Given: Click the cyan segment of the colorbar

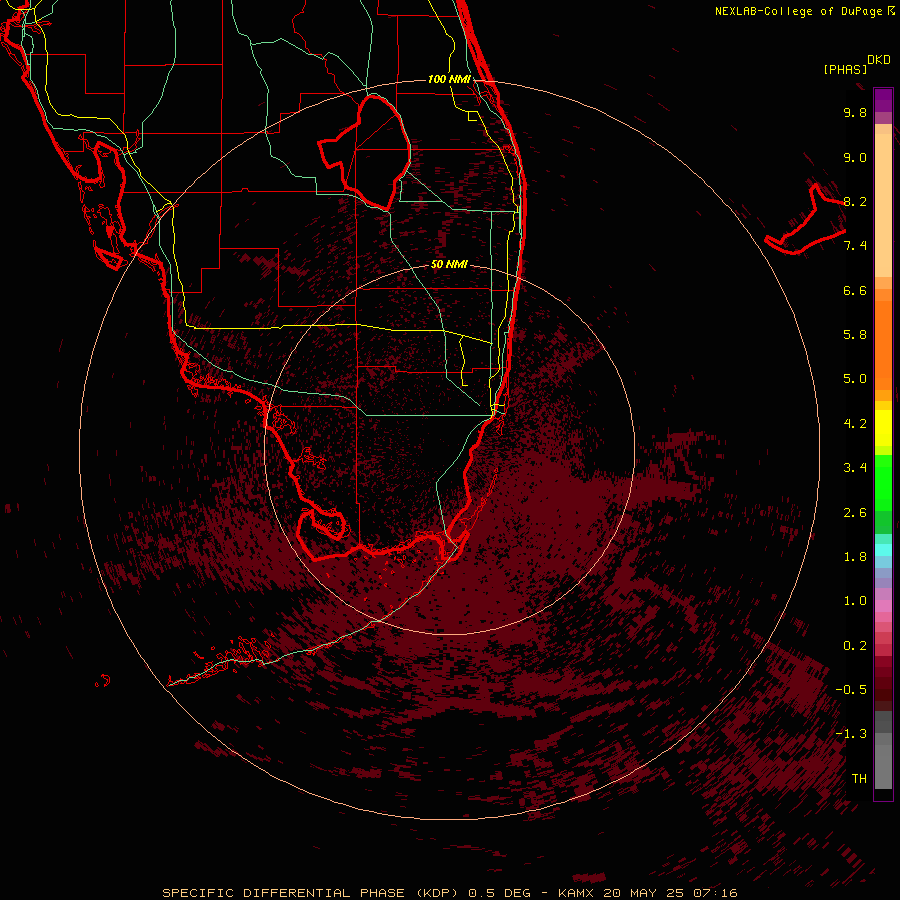Looking at the screenshot, I should click(x=883, y=550).
